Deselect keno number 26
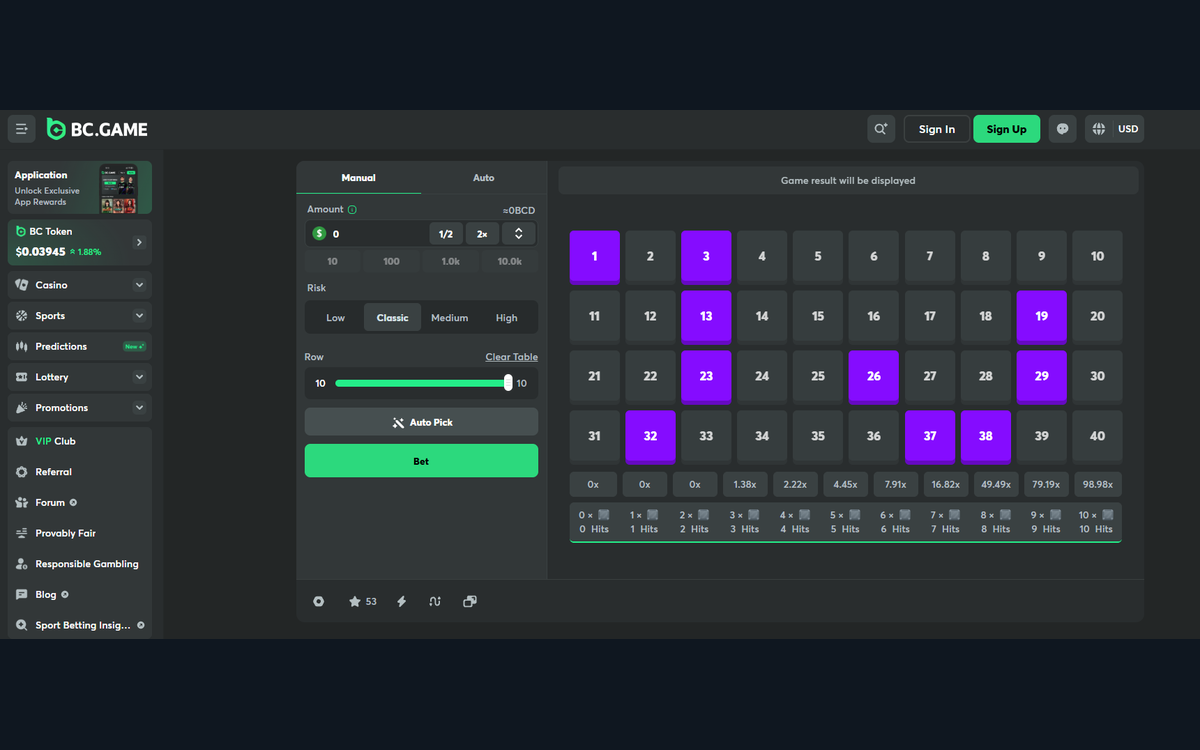This screenshot has height=750, width=1200. [874, 377]
